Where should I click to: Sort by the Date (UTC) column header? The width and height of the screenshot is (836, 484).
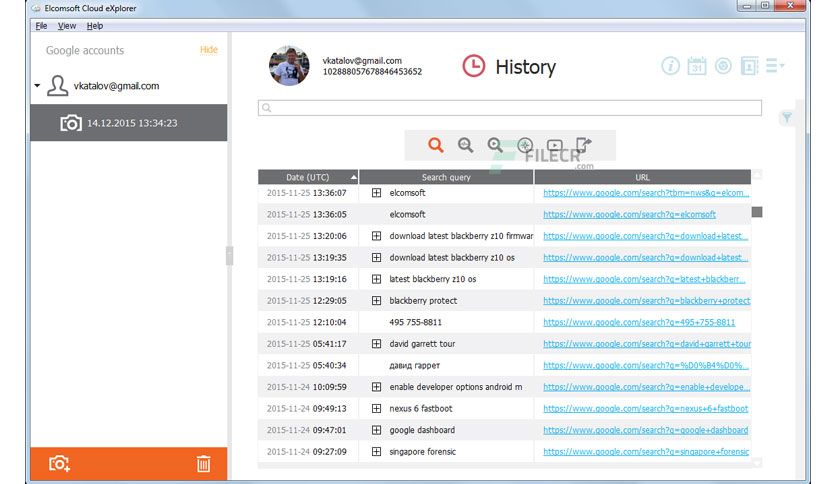(x=308, y=177)
